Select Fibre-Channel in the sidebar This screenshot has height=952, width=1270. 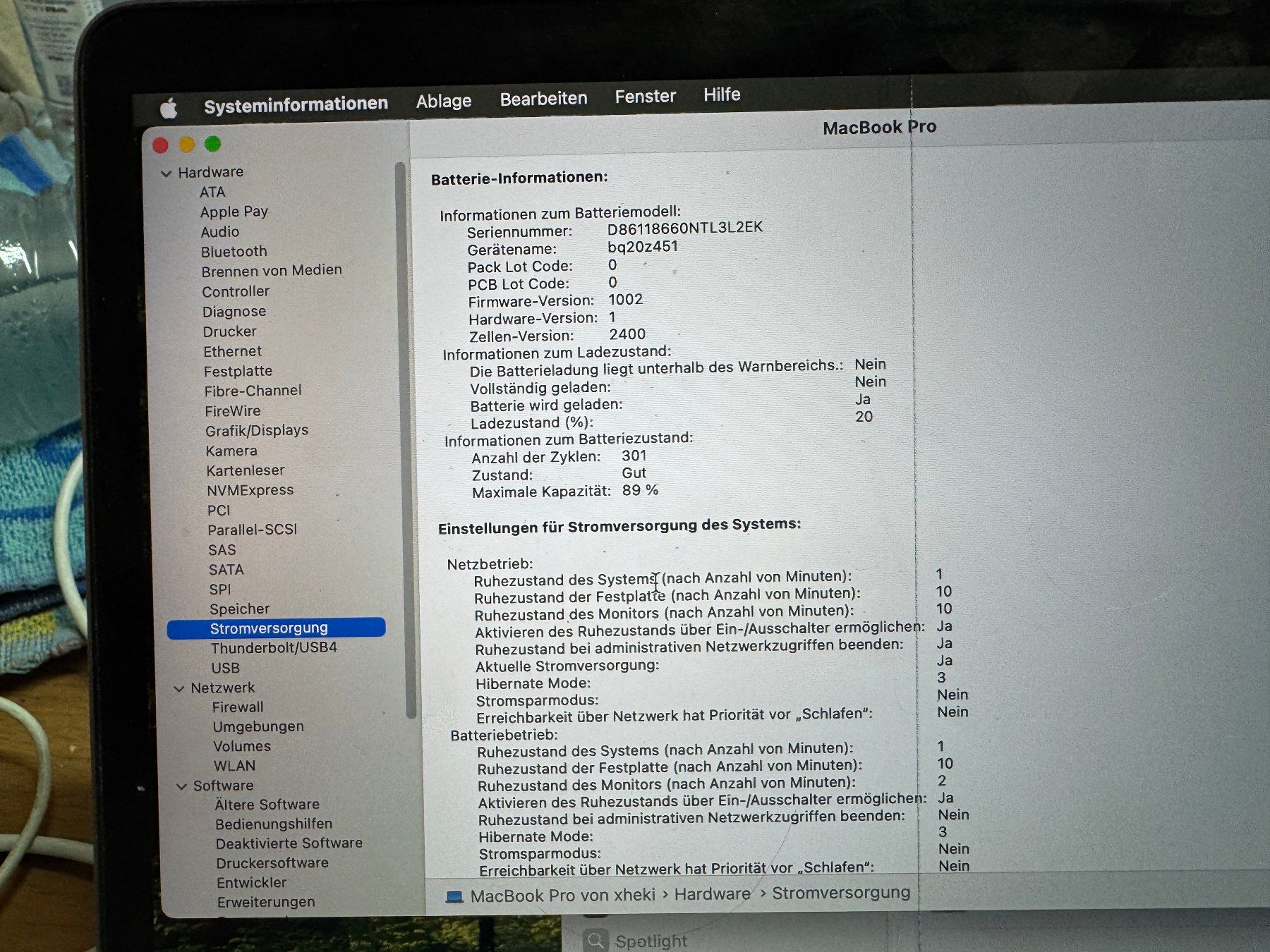[x=253, y=391]
